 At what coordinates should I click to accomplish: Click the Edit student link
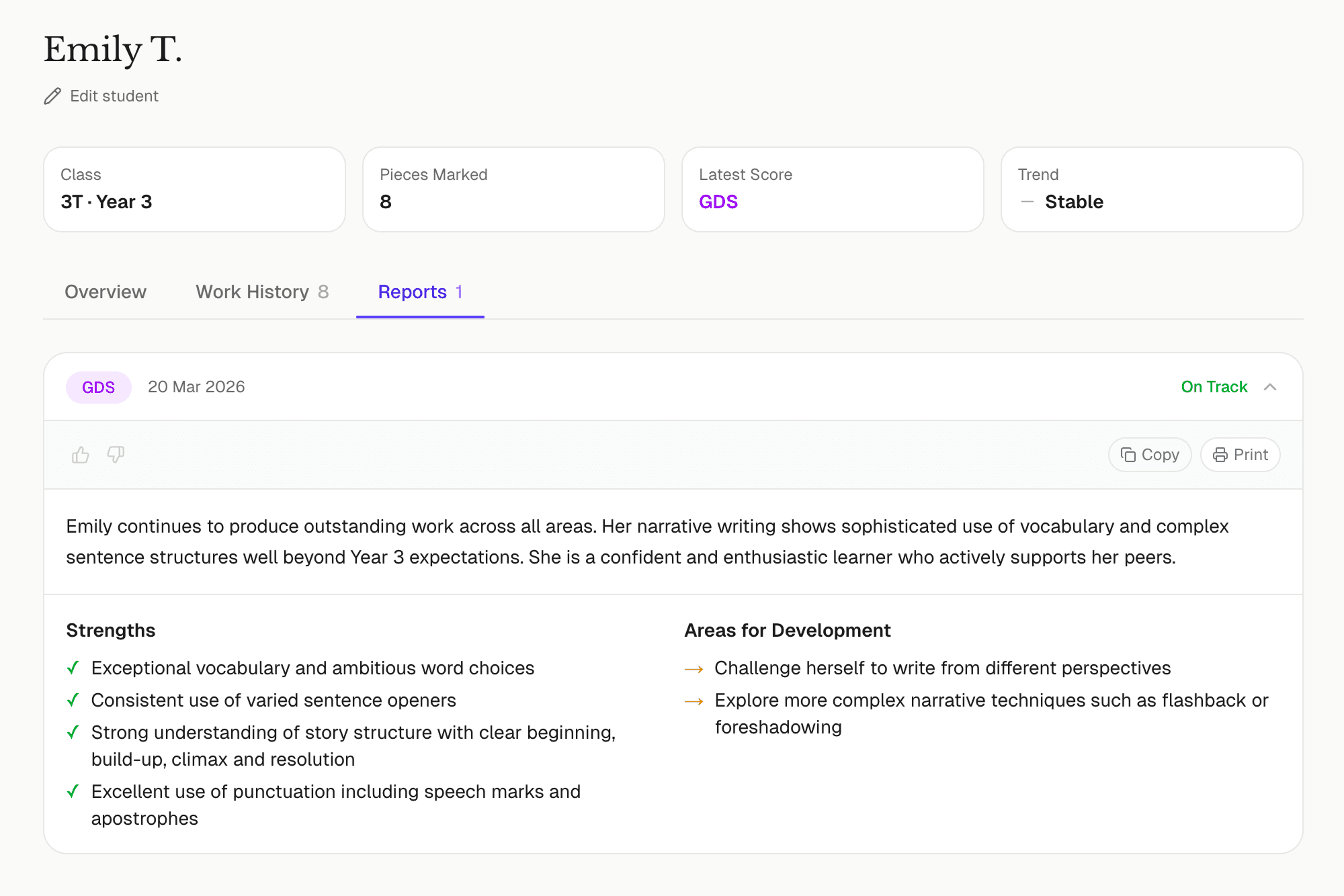pos(114,96)
